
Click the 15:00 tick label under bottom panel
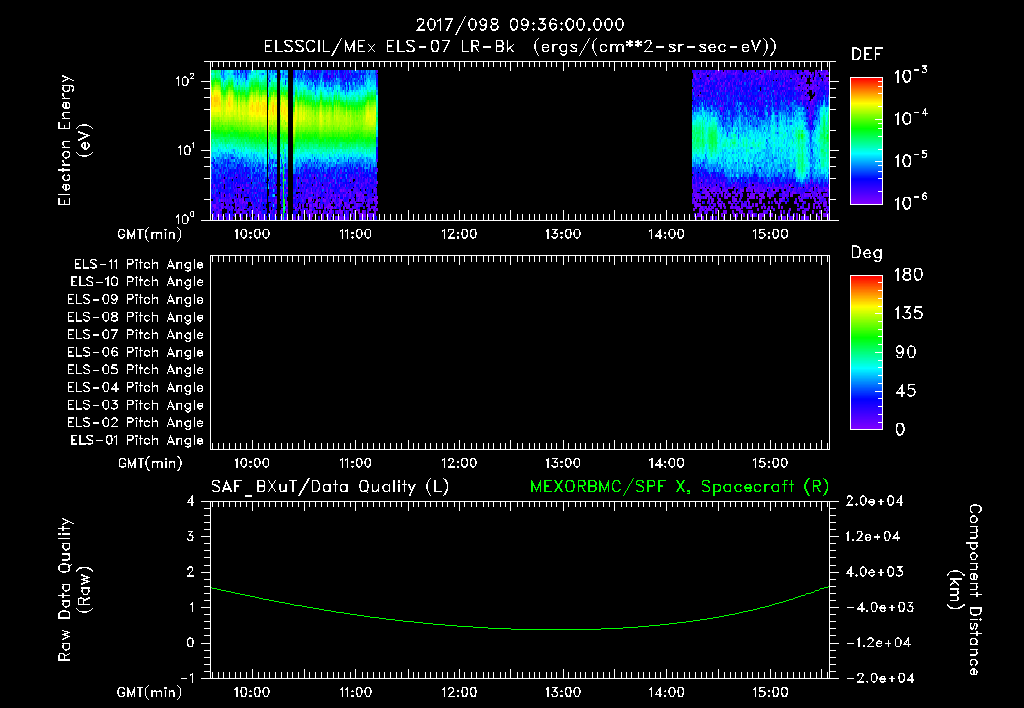[x=770, y=692]
